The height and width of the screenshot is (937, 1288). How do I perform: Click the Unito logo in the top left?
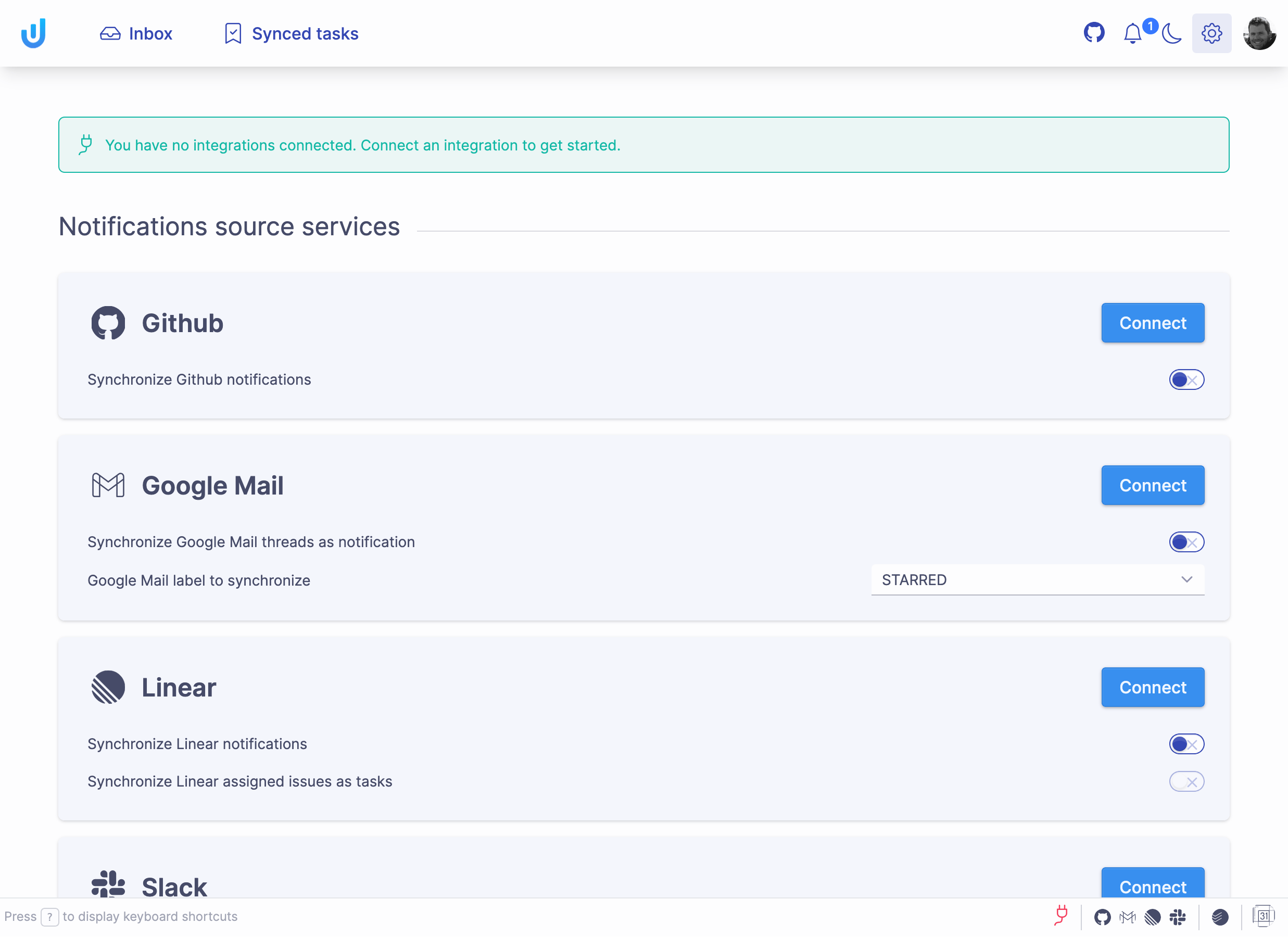click(x=33, y=33)
